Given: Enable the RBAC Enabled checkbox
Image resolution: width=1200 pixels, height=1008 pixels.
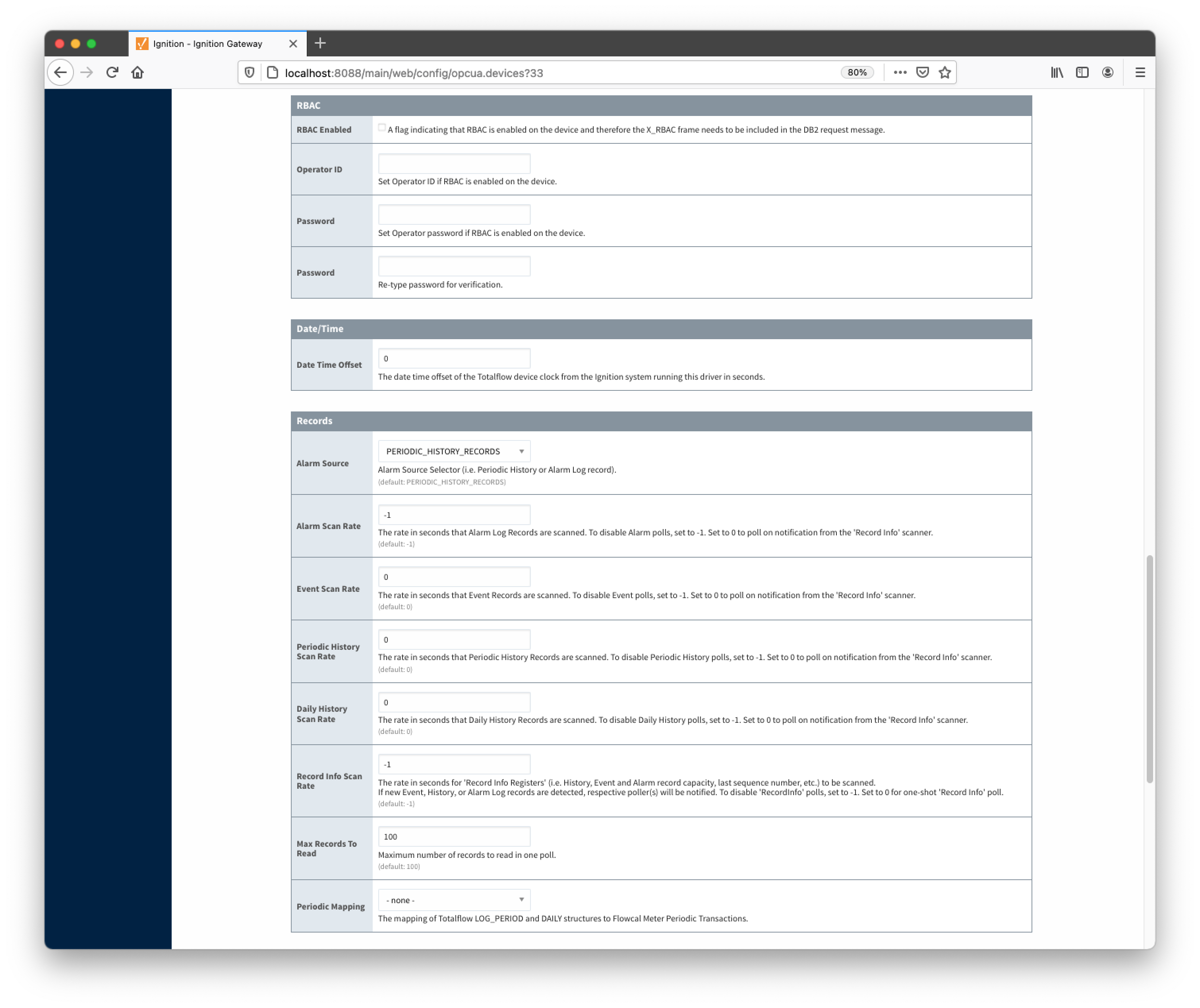Looking at the screenshot, I should pyautogui.click(x=381, y=128).
